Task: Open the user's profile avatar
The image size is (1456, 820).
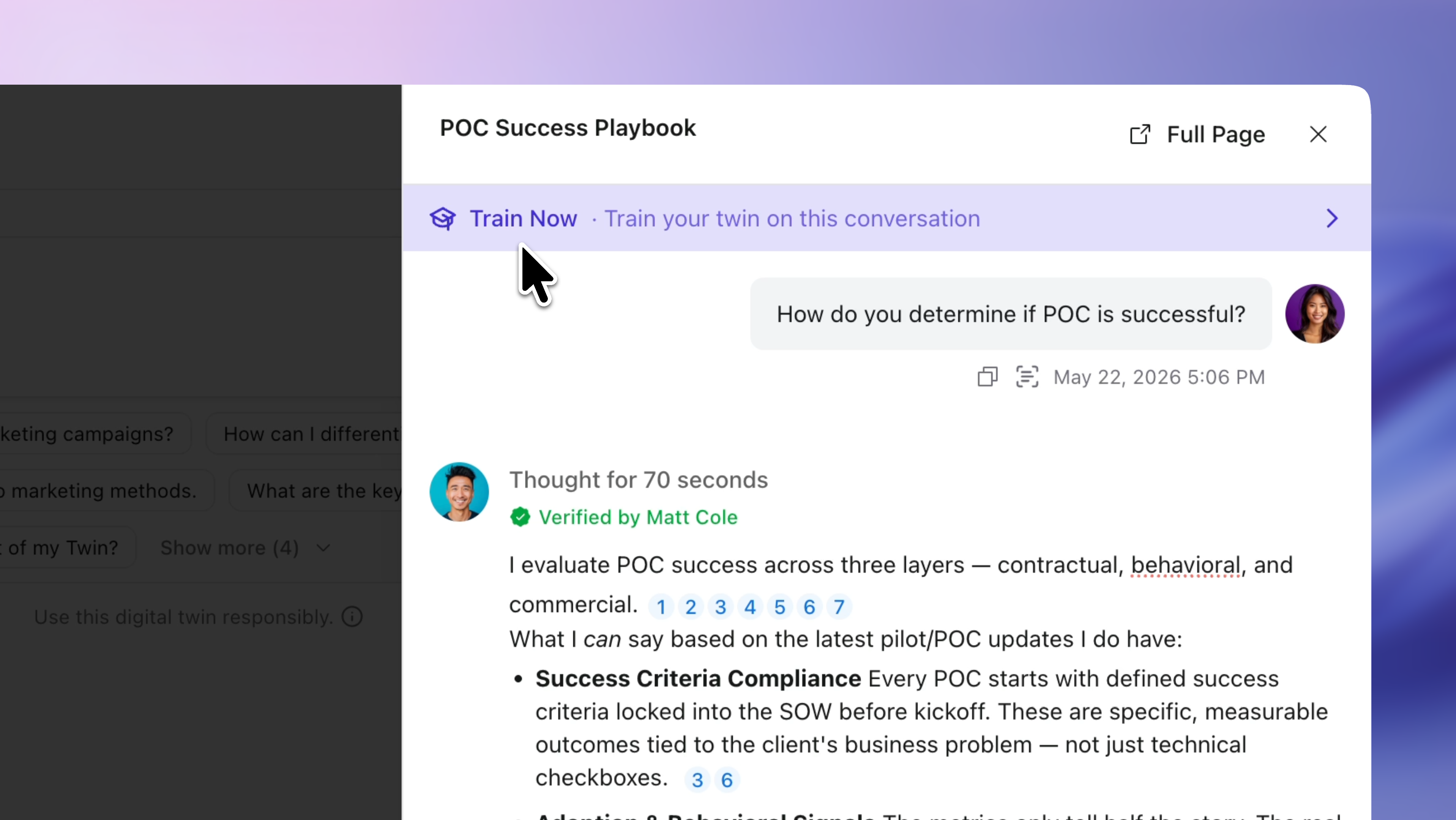Action: point(1315,314)
